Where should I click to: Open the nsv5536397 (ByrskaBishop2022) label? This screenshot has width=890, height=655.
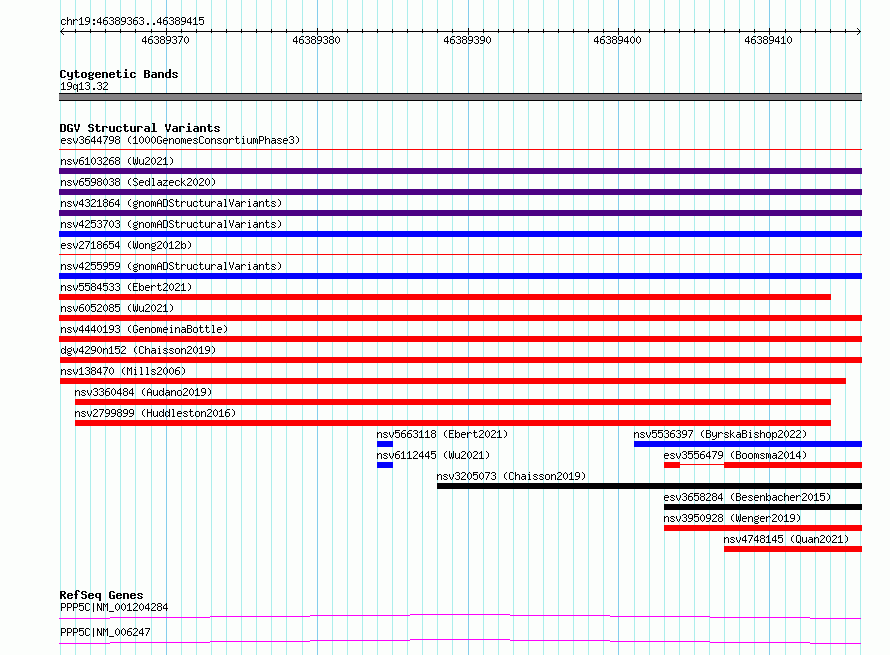pyautogui.click(x=720, y=434)
